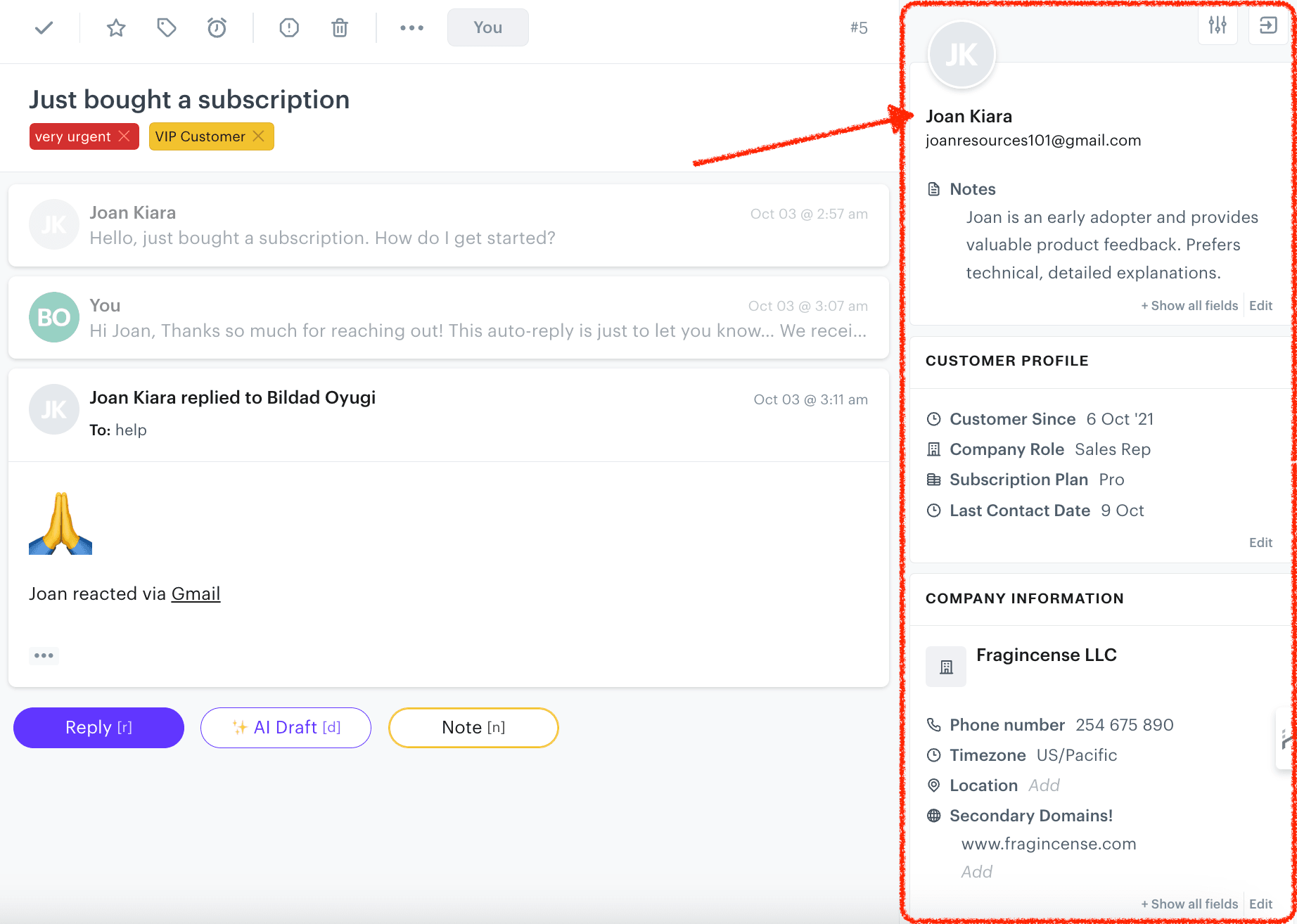Click the Reply button

[98, 727]
